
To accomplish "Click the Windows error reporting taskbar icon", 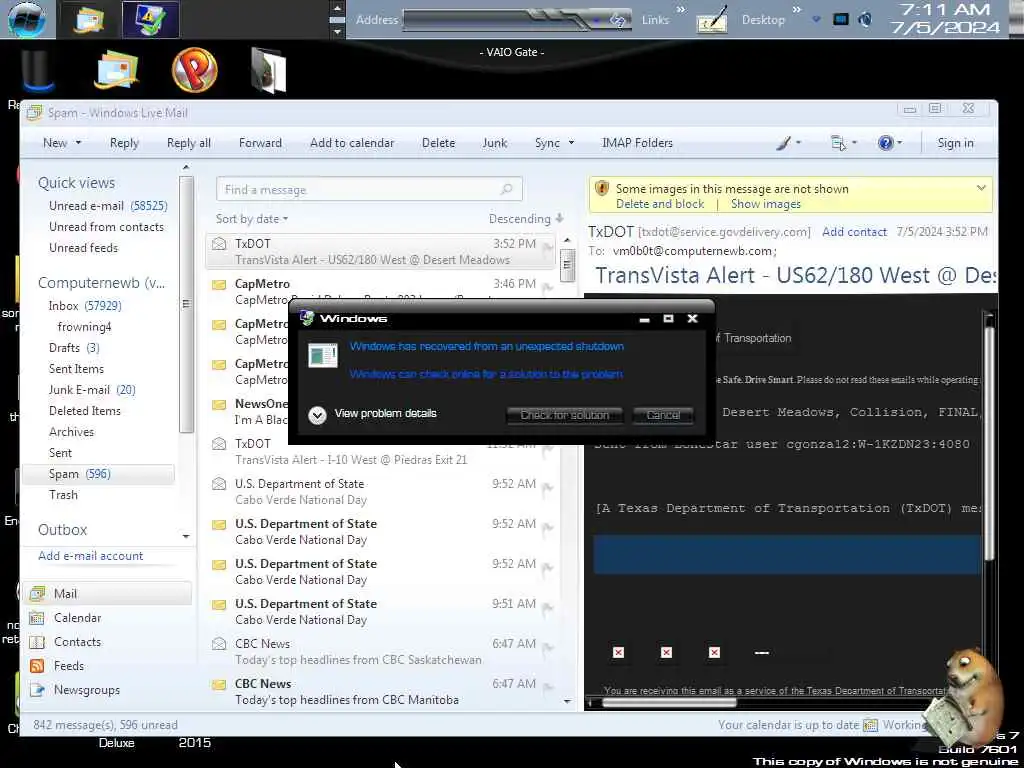I will pyautogui.click(x=150, y=19).
